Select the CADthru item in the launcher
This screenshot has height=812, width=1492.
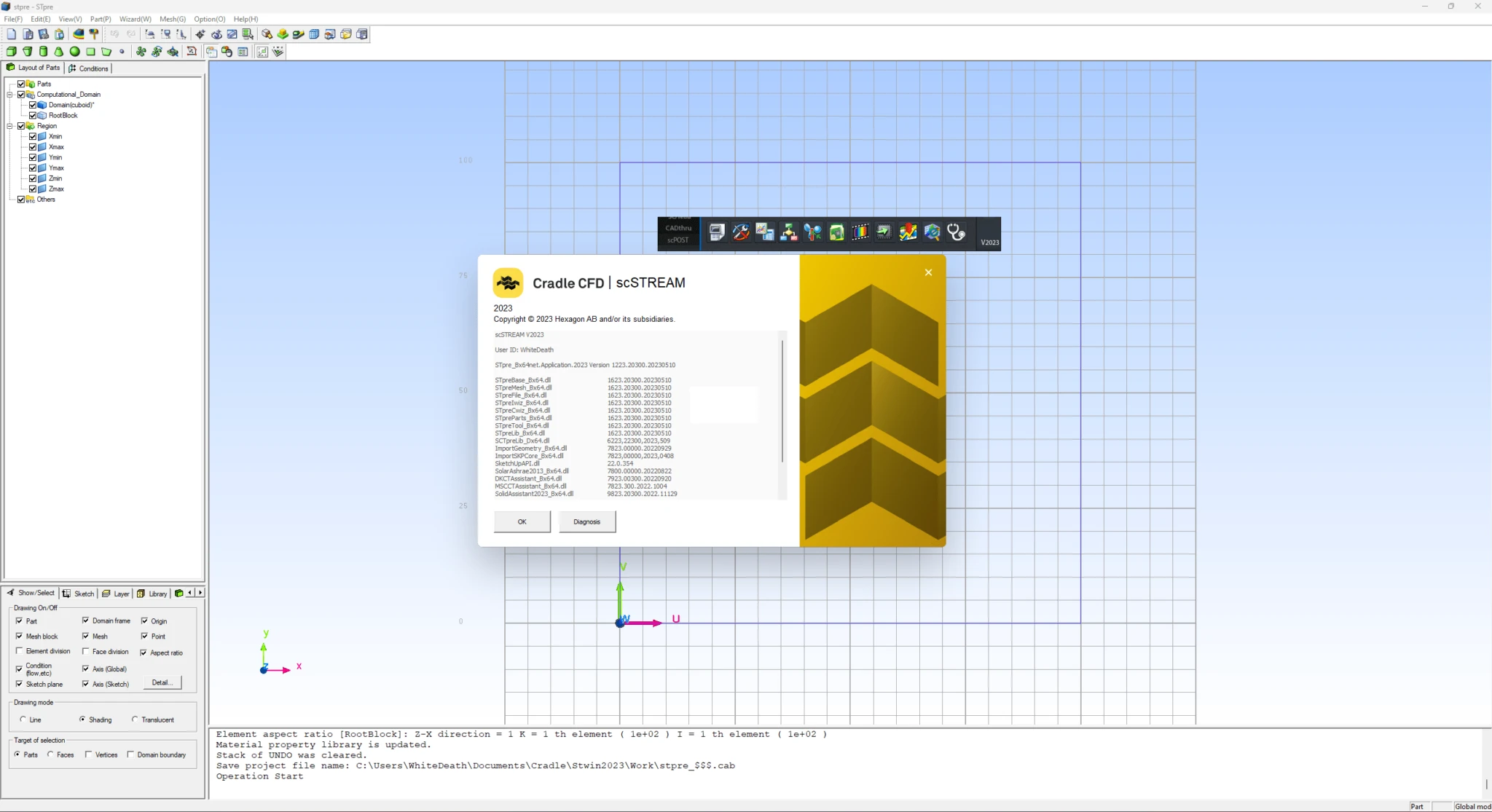pos(679,228)
